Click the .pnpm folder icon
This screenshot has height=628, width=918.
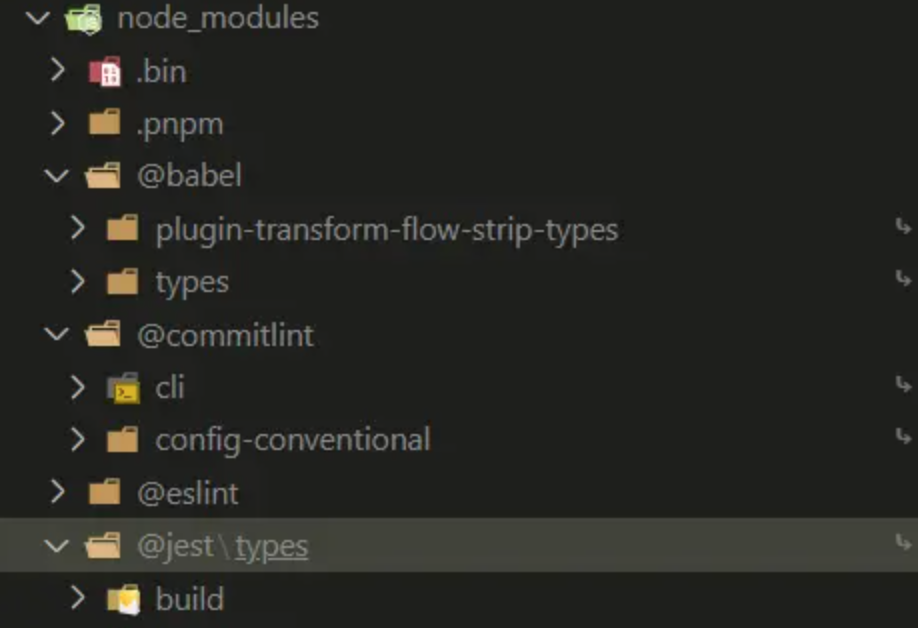(105, 122)
